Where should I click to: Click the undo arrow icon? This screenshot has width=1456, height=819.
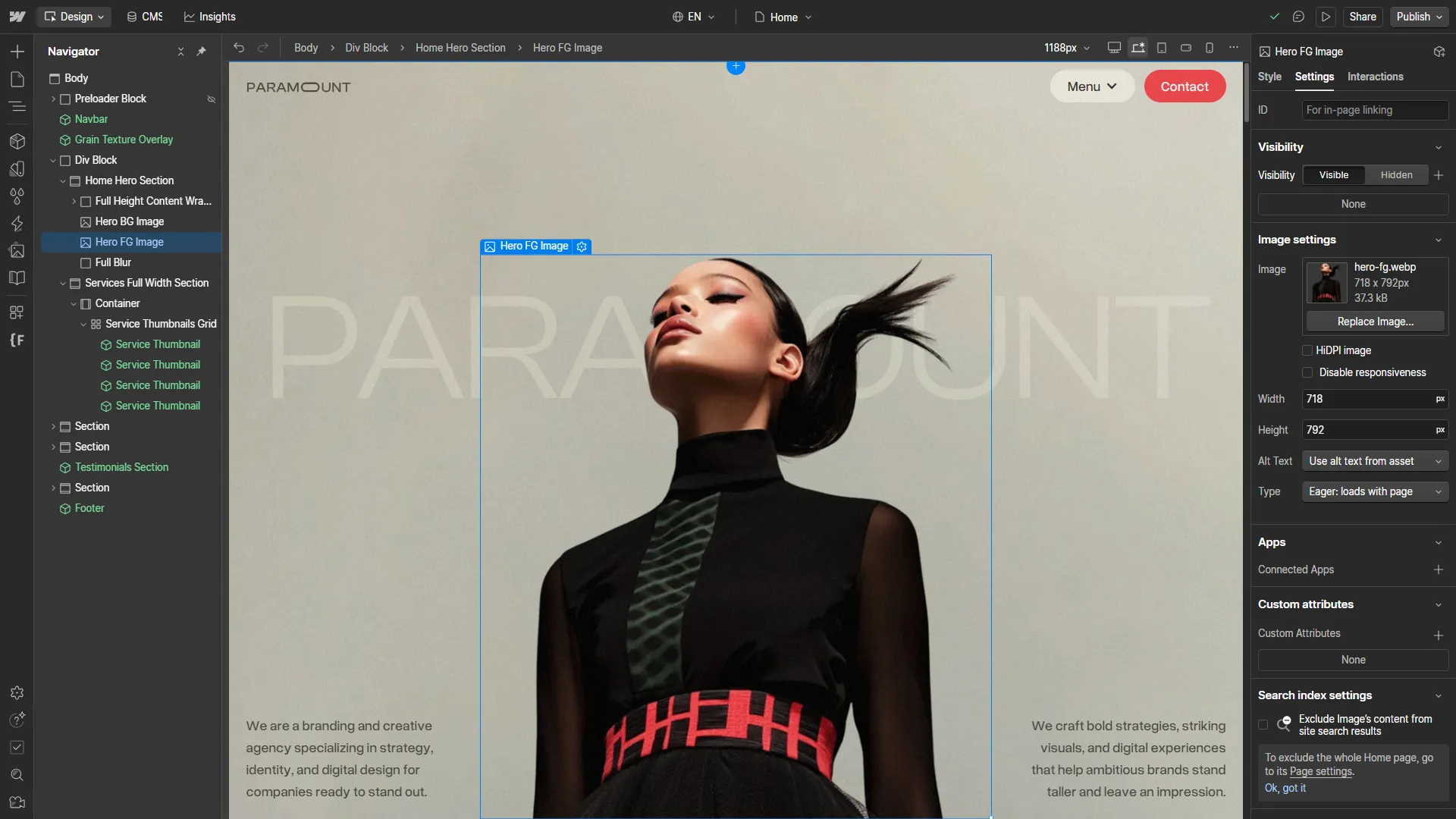pos(239,48)
